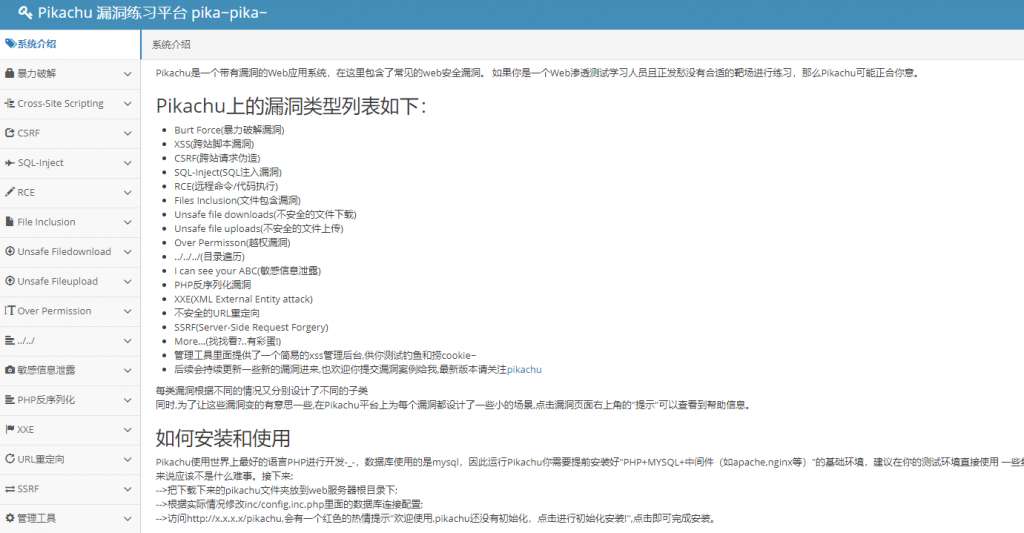Click list item XXE(XML External Entity attack)

click(244, 299)
